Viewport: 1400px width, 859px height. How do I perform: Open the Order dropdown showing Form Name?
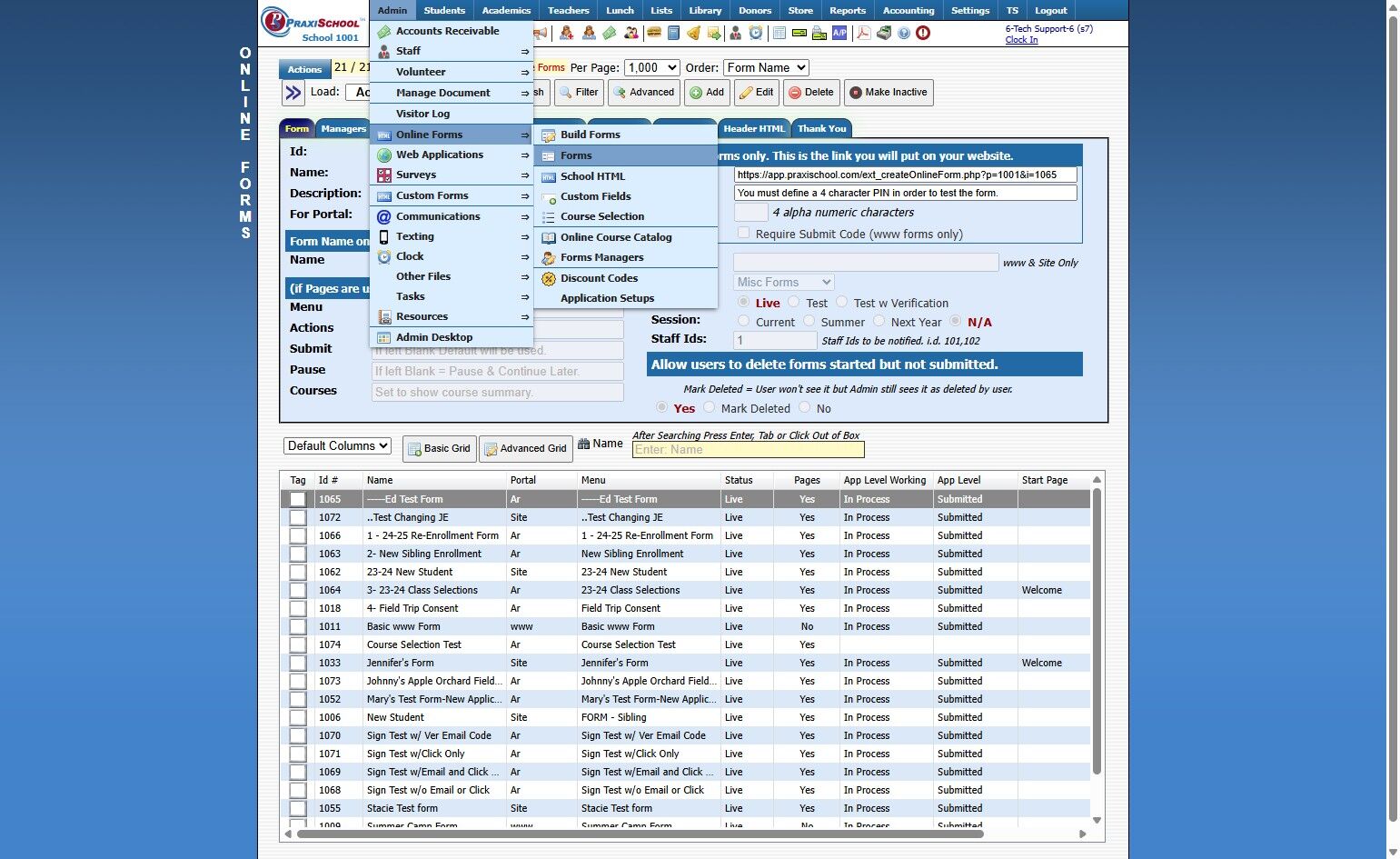pos(766,67)
